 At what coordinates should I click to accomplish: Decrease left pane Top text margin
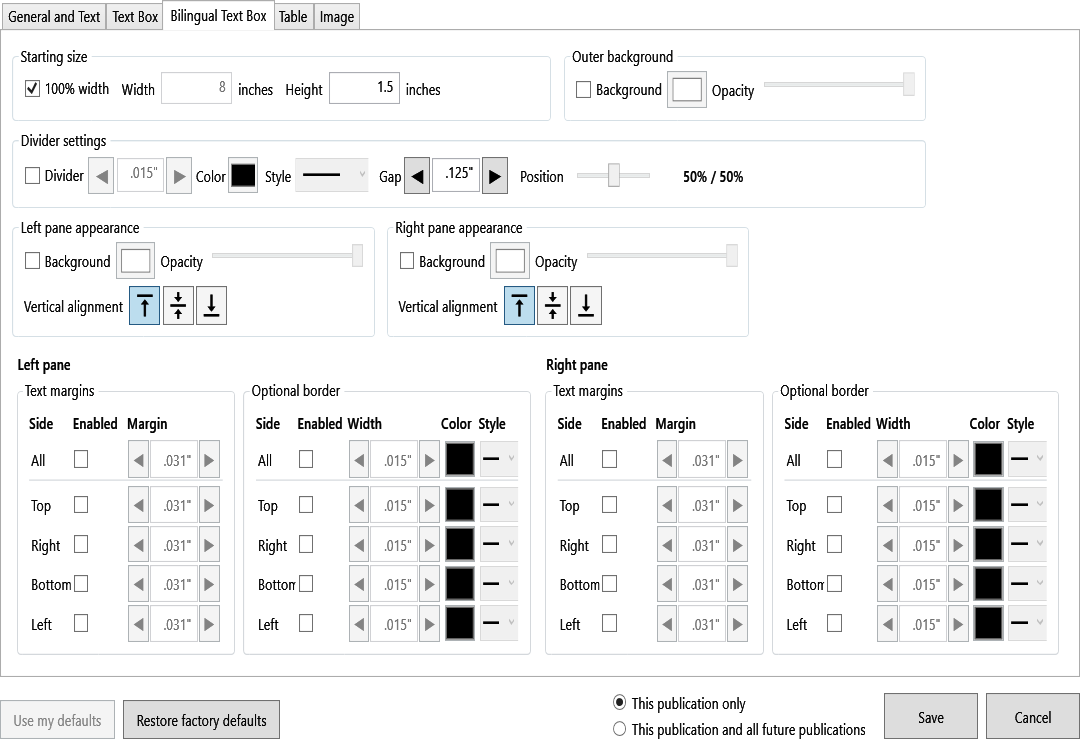[138, 505]
